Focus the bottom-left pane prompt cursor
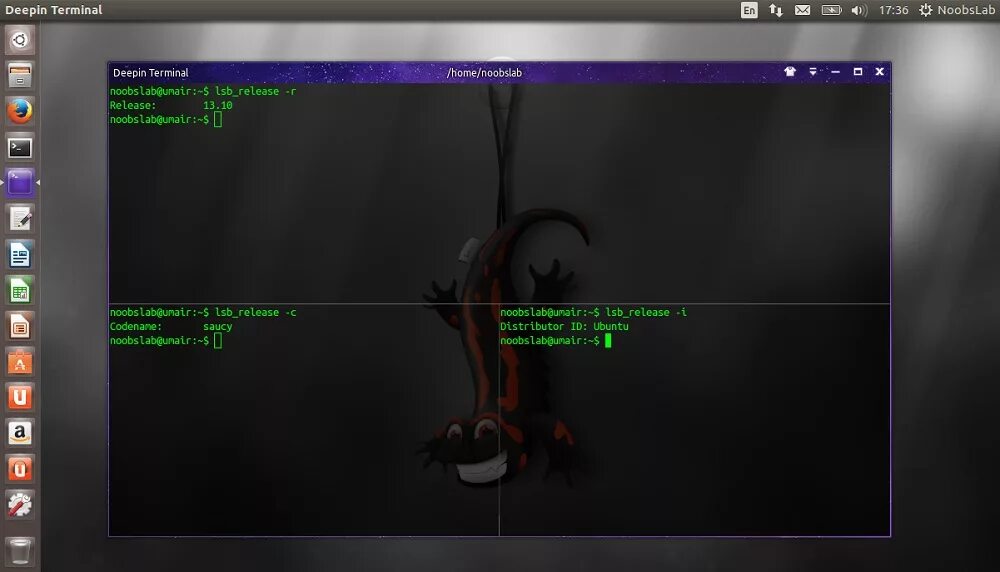 218,341
